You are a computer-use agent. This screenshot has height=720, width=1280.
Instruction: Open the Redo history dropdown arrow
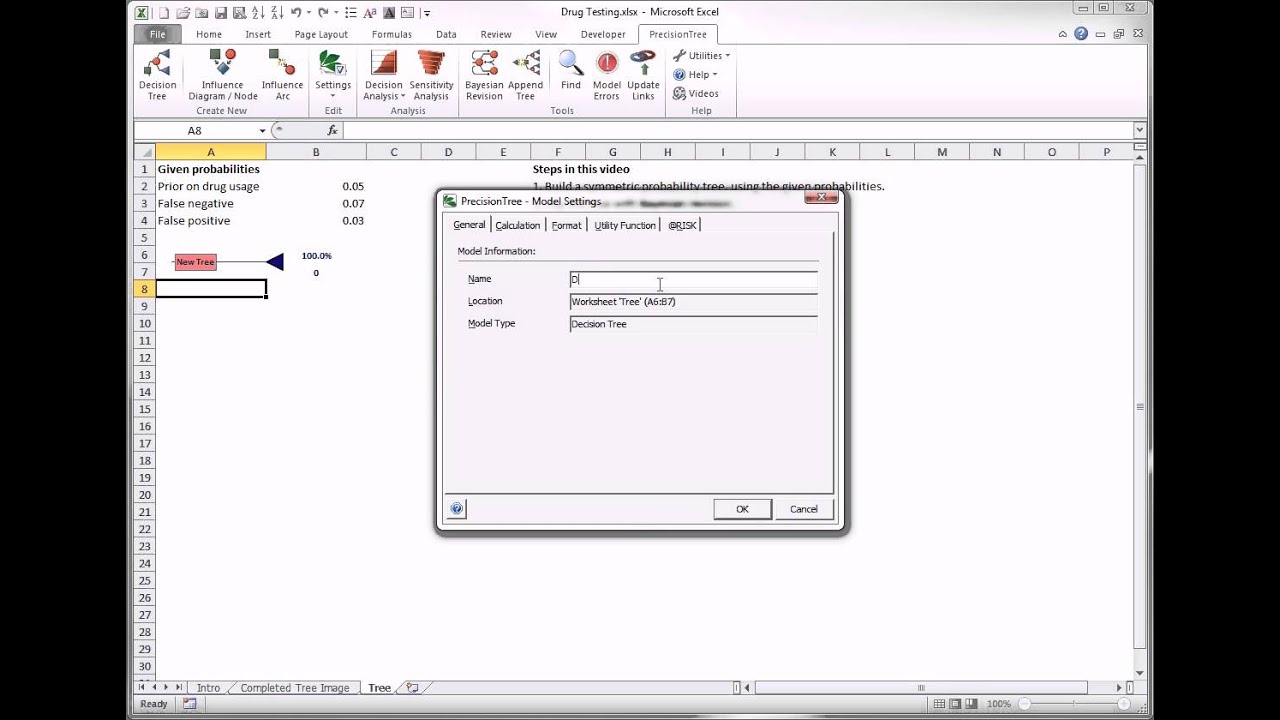[336, 13]
